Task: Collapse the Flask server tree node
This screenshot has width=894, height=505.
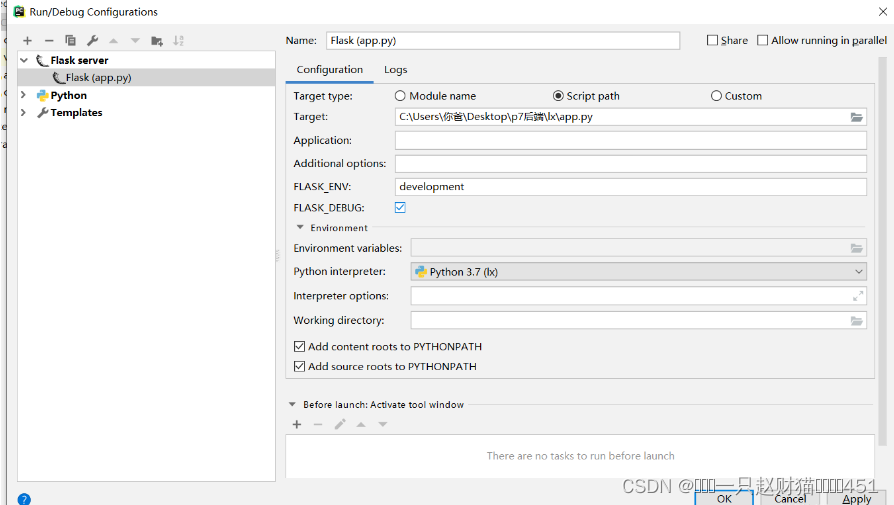Action: click(24, 60)
